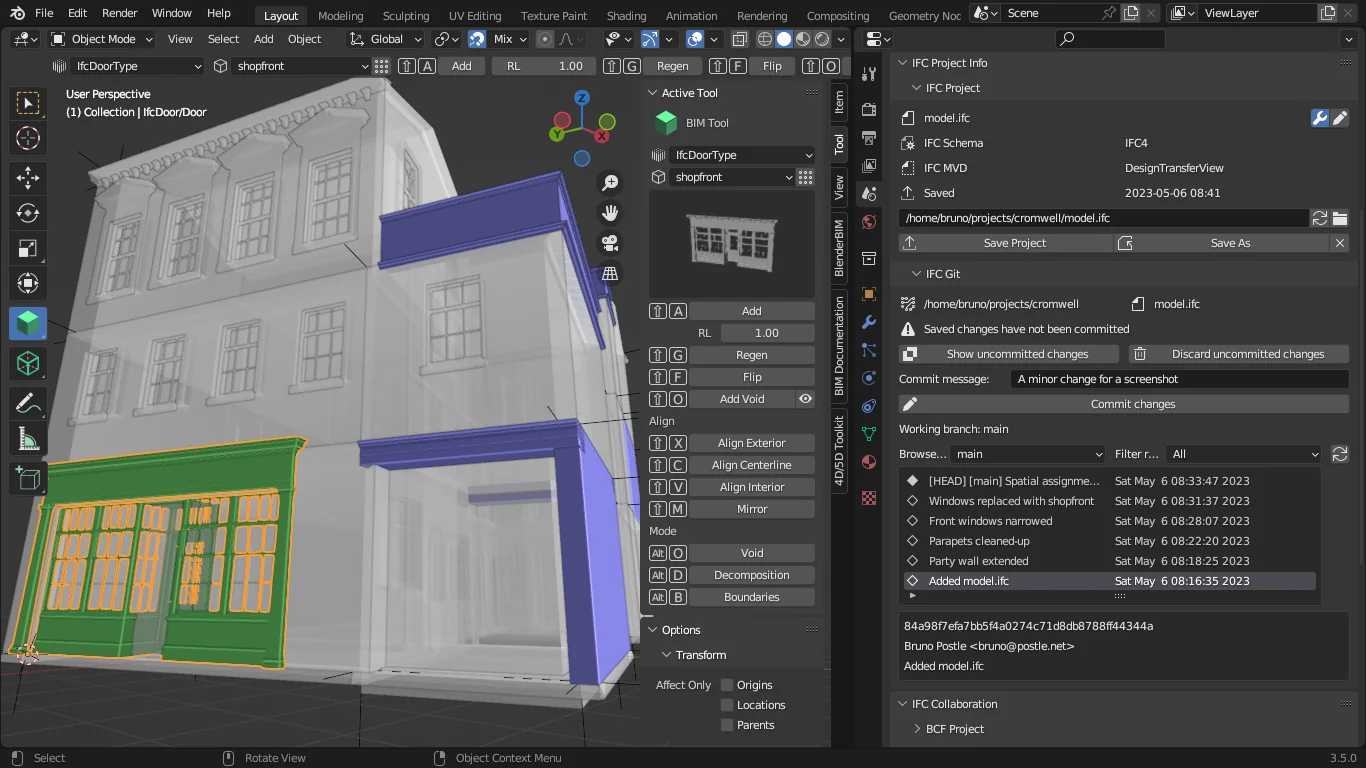Switch to the Shading workspace tab

[626, 16]
